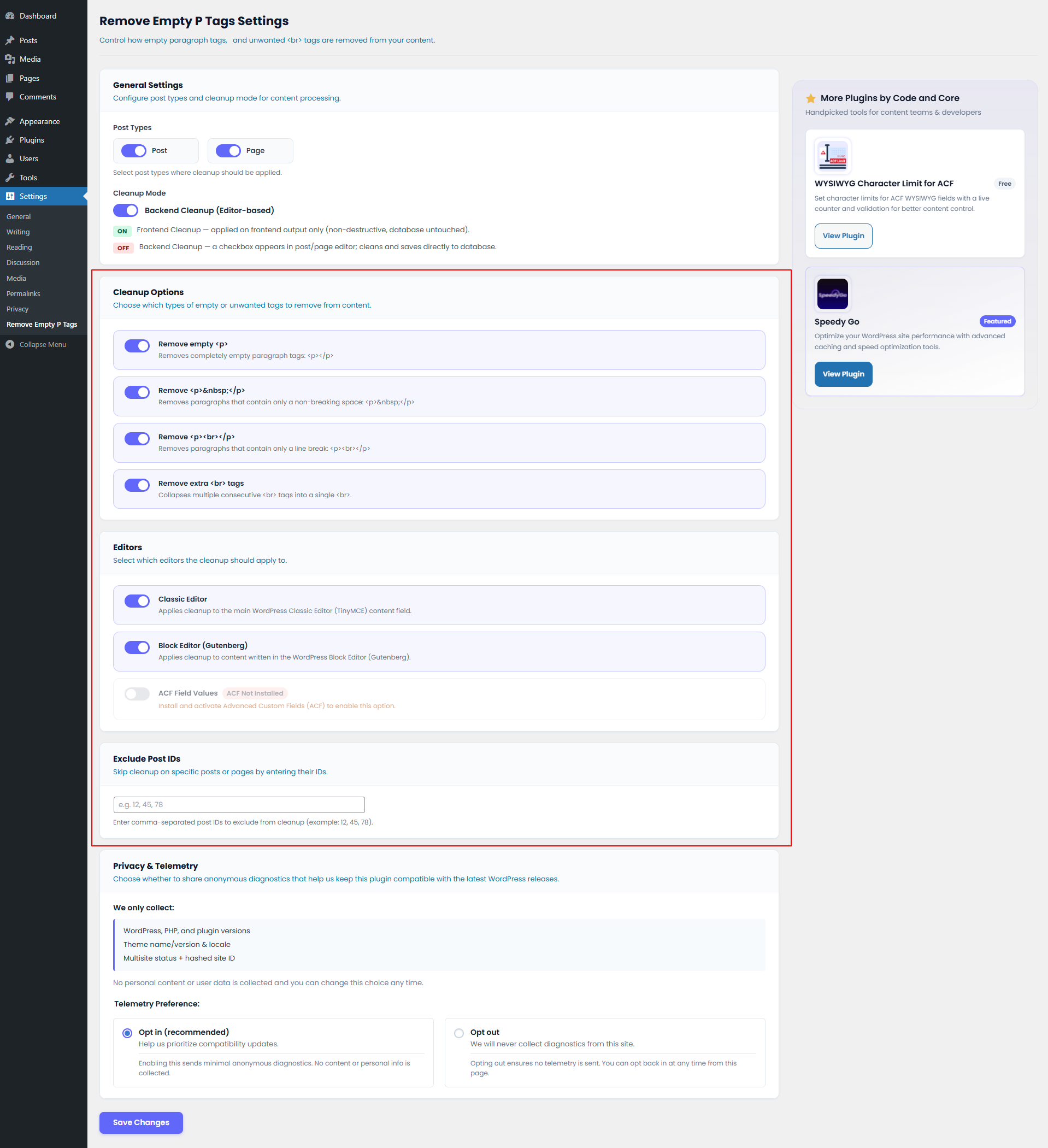Toggle the Block Editor (Gutenberg) switch
This screenshot has height=1148, width=1048.
click(x=137, y=647)
